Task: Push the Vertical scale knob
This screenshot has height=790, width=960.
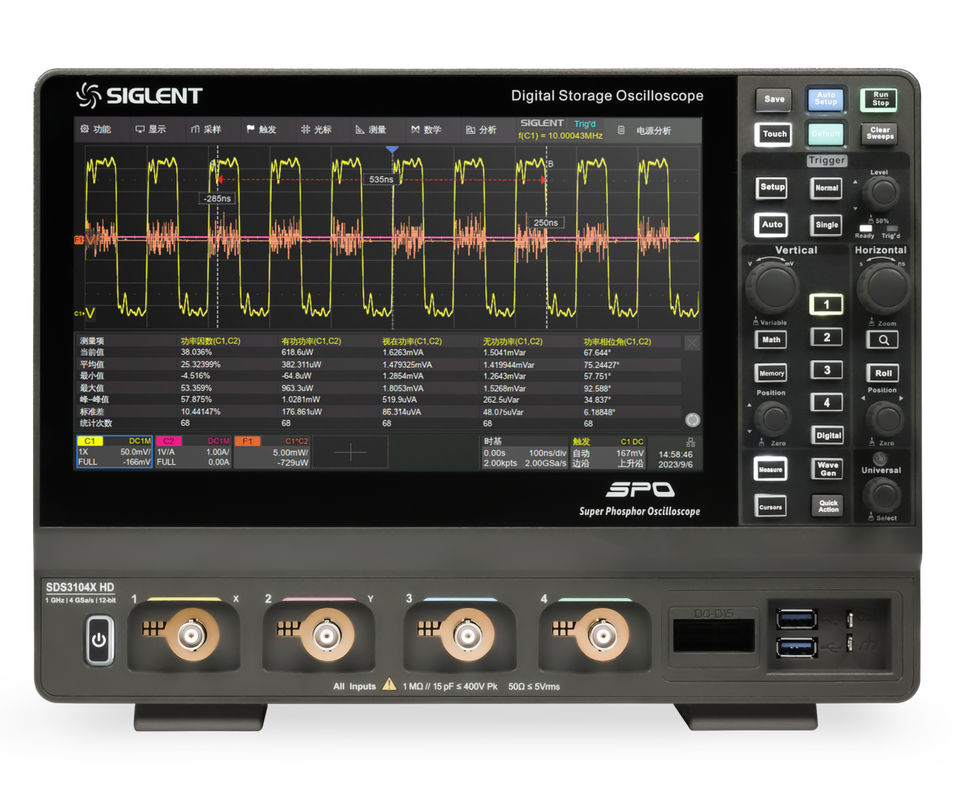Action: pyautogui.click(x=773, y=287)
